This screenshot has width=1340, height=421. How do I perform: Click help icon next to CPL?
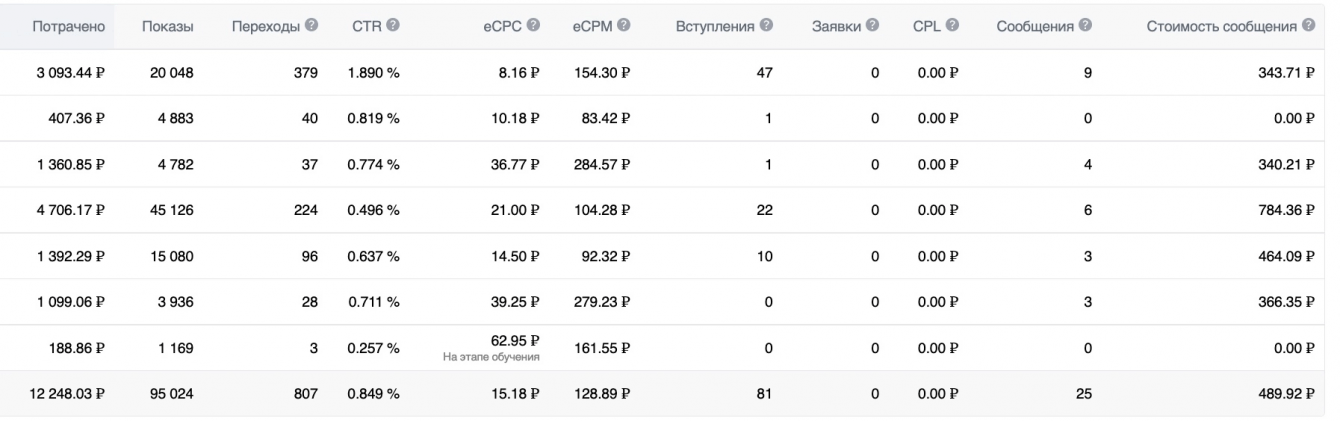(952, 24)
